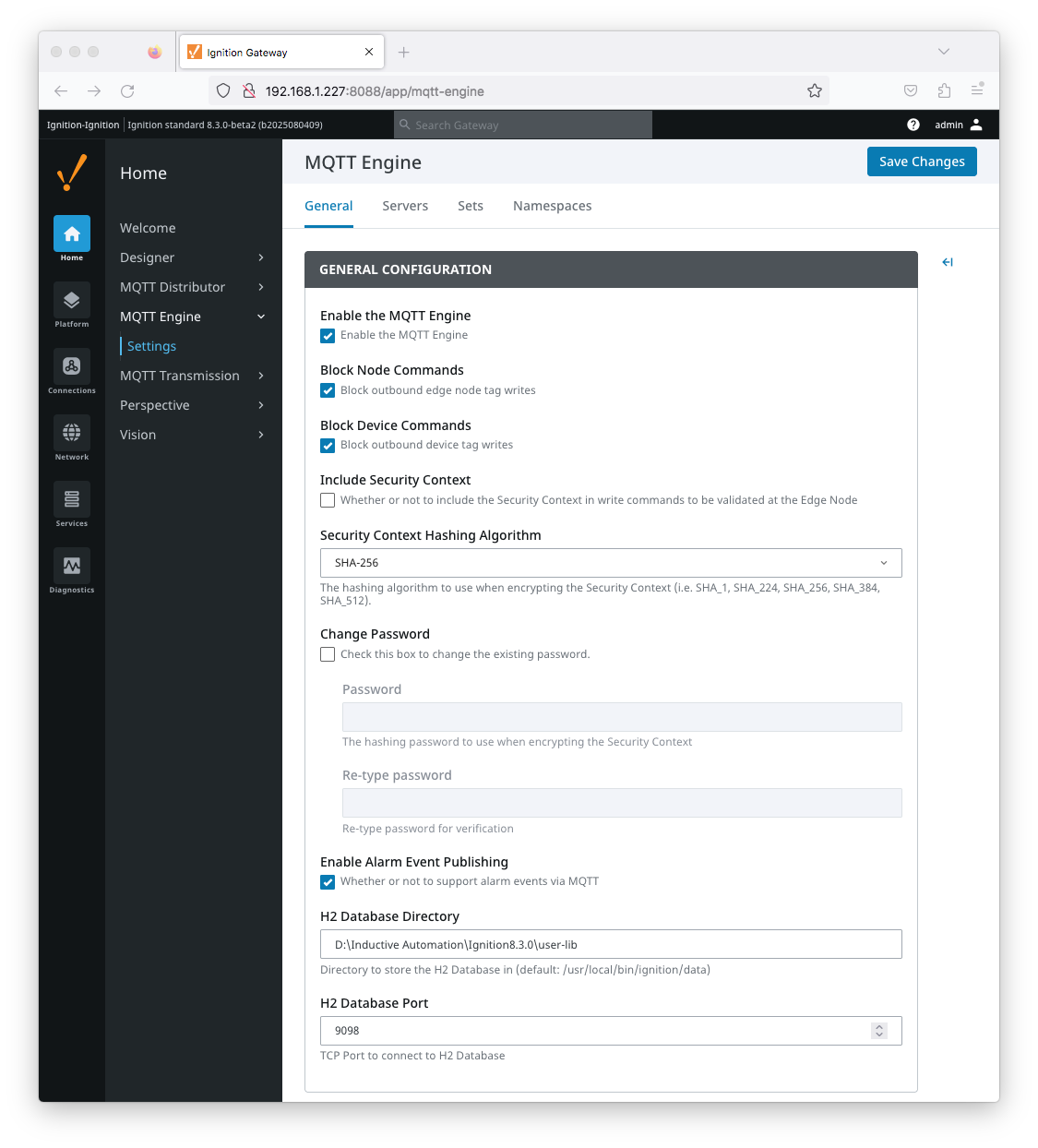This screenshot has width=1038, height=1148.
Task: Toggle Enable Alarm Event Publishing checkbox
Action: [328, 882]
